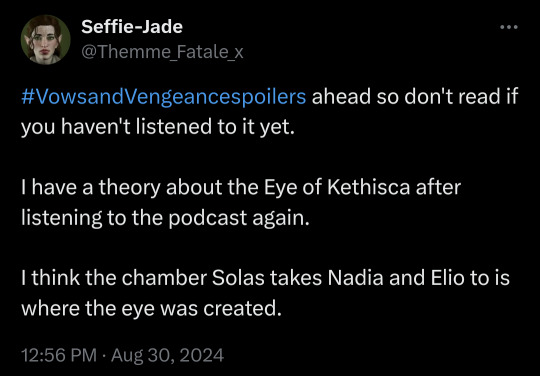Open the three-dot more options menu
This screenshot has width=540, height=376.
tap(509, 27)
